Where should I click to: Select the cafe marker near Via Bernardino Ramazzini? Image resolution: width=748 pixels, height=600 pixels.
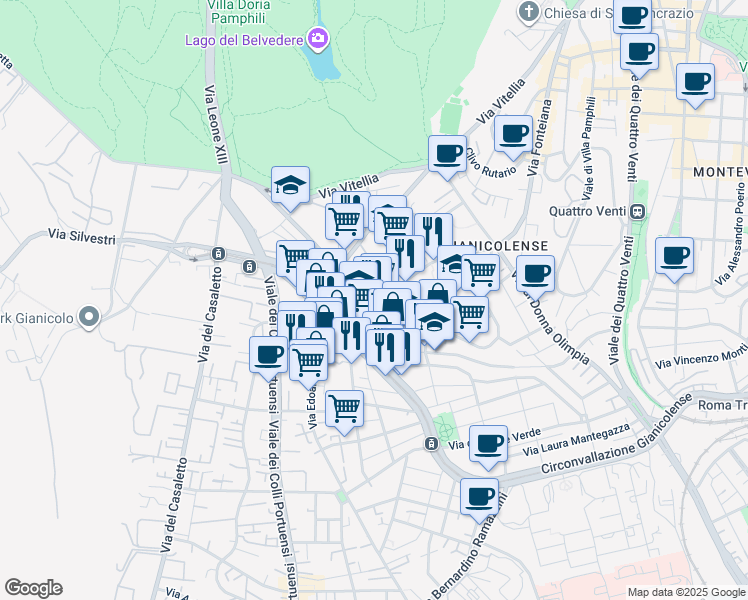pos(480,495)
